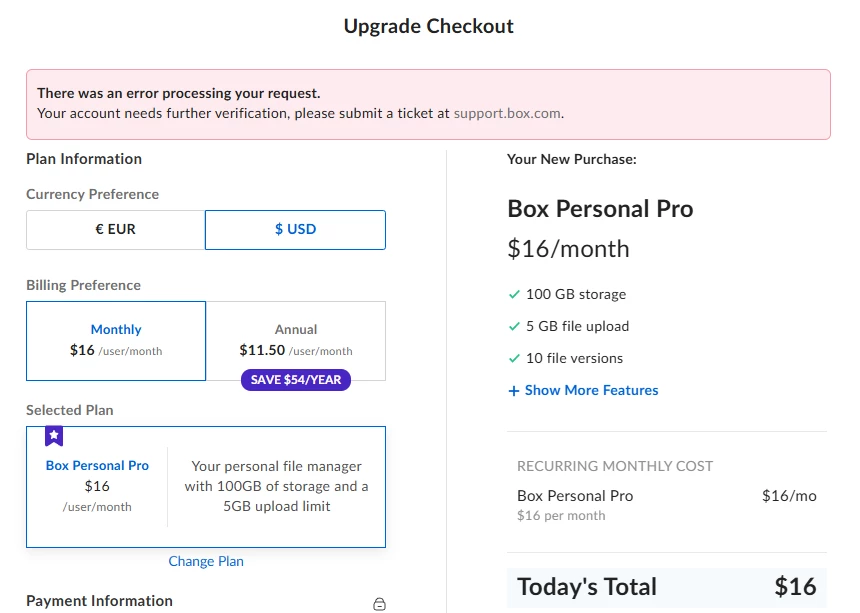Select the Box Personal Pro plan card
Viewport: 860px width, 613px height.
click(206, 487)
